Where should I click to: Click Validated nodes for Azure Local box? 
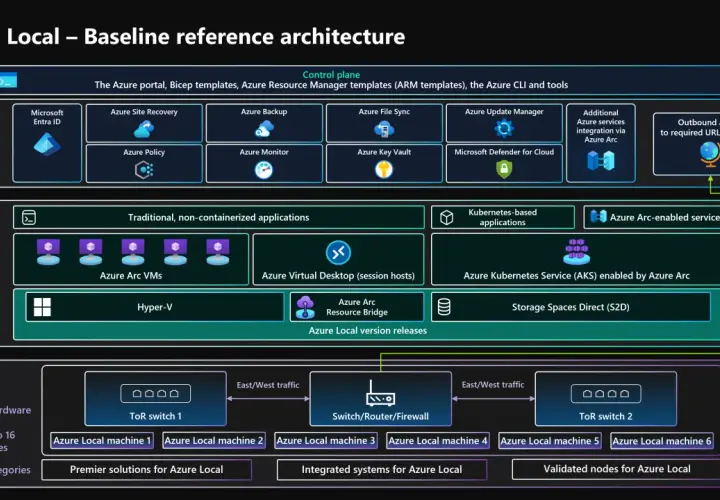coord(616,469)
